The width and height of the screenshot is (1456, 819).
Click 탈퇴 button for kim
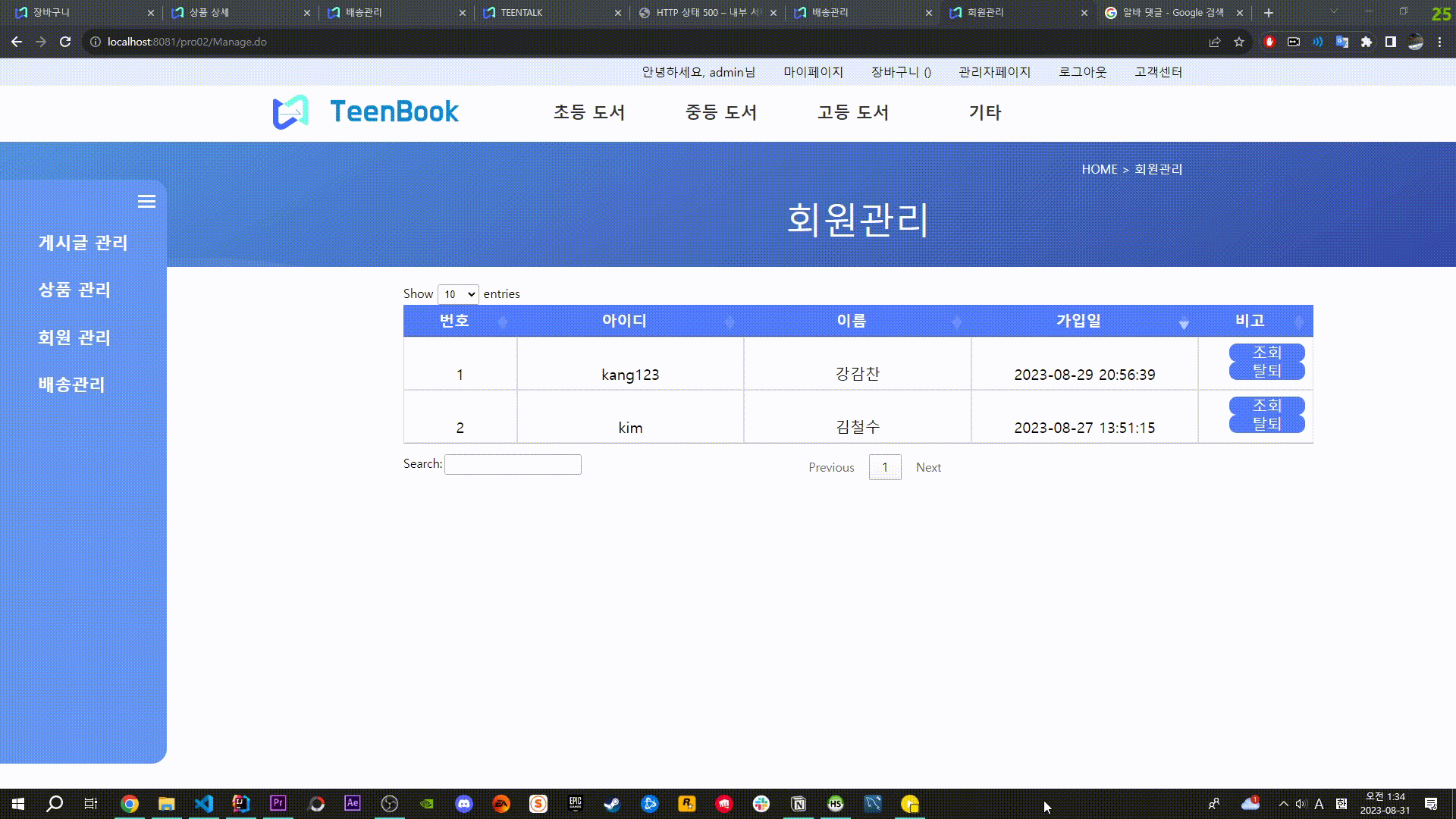(x=1266, y=424)
